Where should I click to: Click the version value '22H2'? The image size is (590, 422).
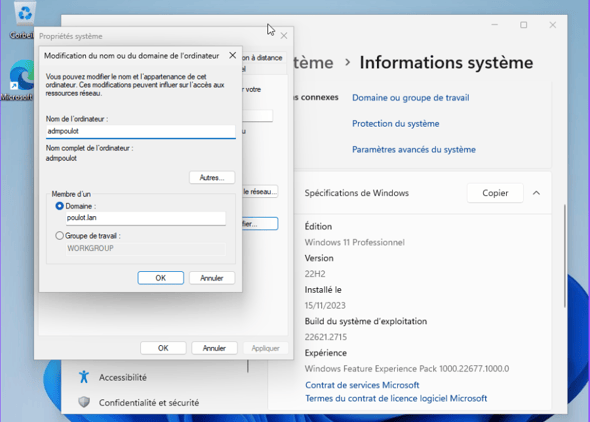point(315,274)
